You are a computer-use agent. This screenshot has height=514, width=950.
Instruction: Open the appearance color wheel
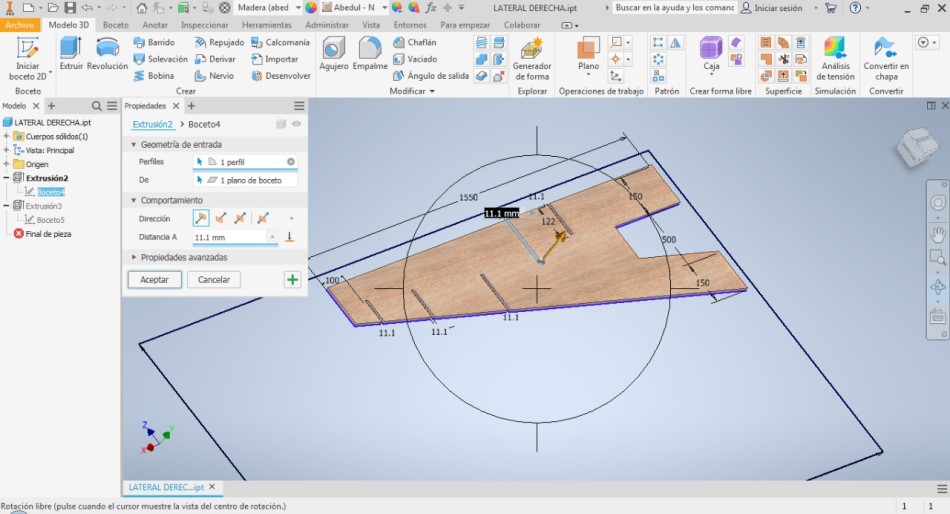(311, 8)
